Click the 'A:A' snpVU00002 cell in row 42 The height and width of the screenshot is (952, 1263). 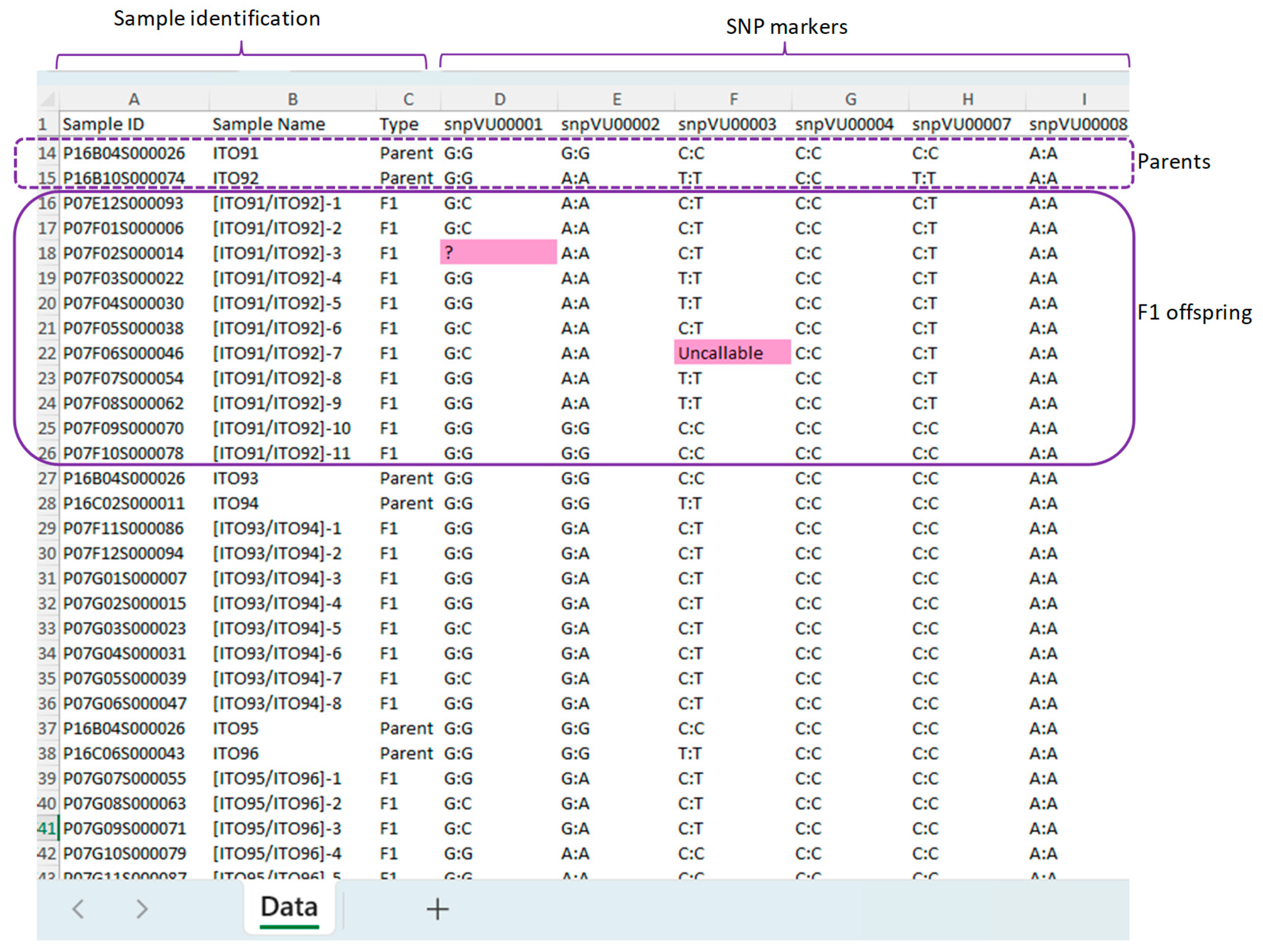(x=575, y=853)
